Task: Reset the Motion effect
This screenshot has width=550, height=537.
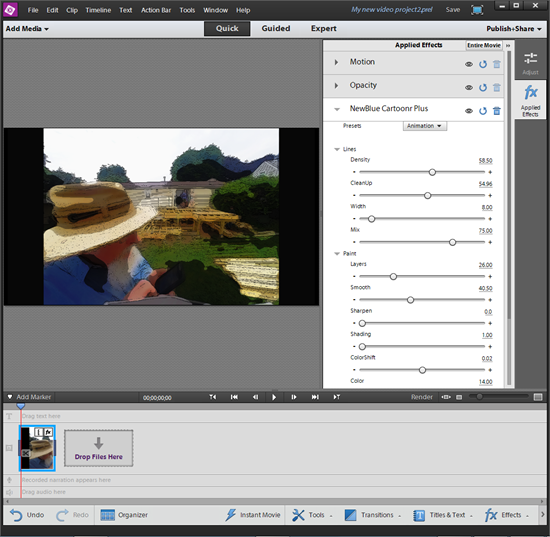Action: (x=483, y=64)
